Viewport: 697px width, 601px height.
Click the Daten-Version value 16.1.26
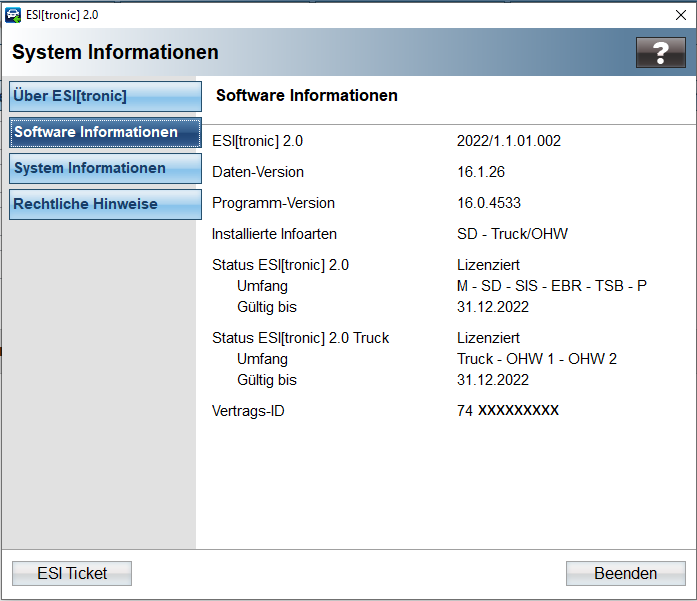tap(481, 172)
